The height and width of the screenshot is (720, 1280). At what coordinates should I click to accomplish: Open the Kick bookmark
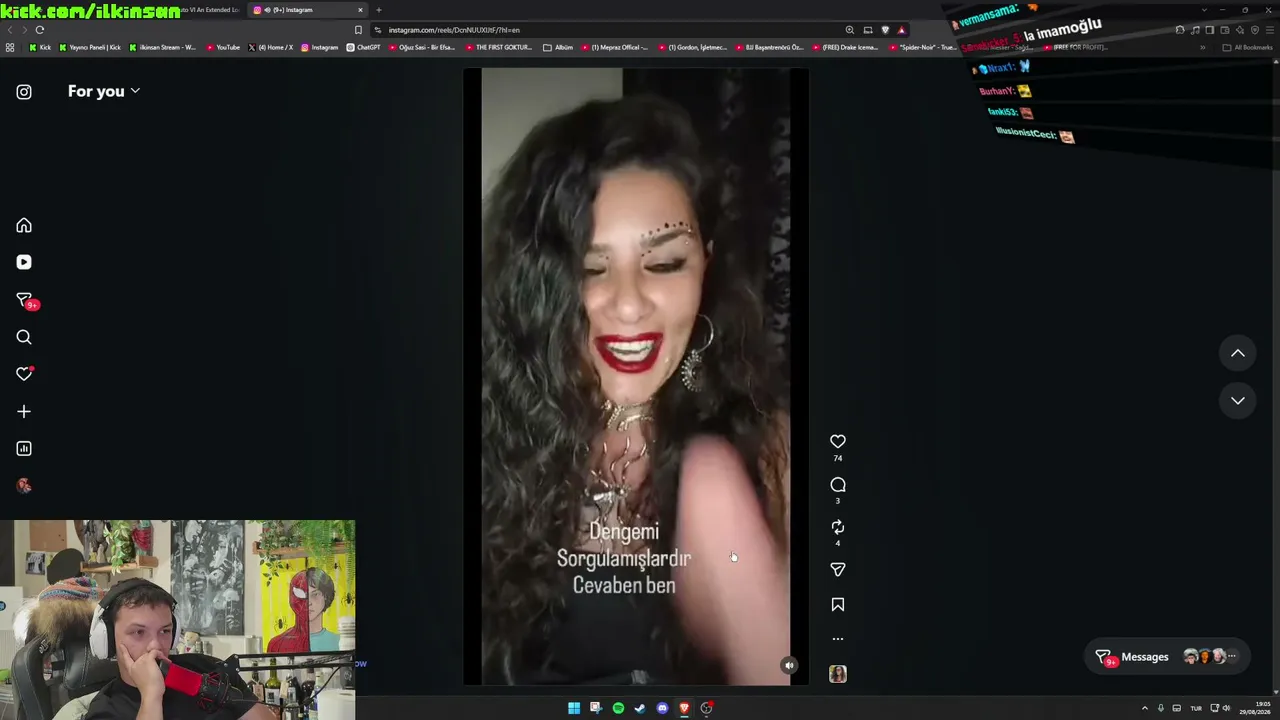(40, 47)
